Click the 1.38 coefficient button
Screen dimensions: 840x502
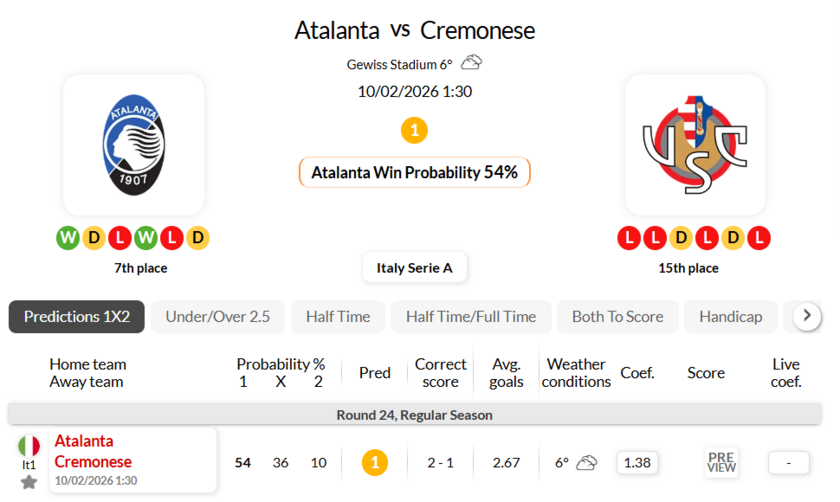pos(636,462)
